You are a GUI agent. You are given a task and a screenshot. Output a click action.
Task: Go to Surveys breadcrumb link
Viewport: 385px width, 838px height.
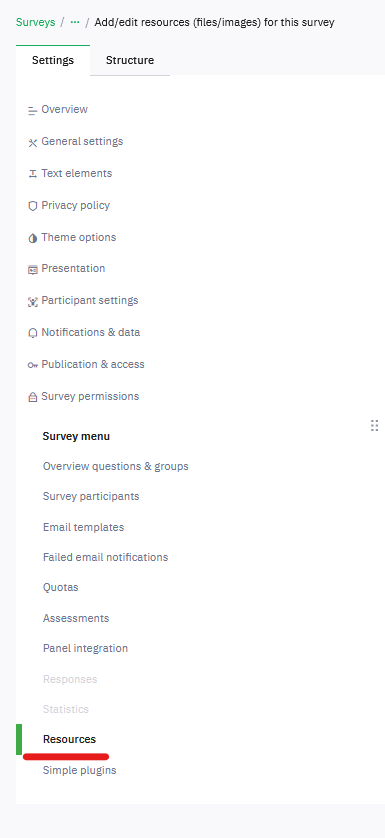35,22
